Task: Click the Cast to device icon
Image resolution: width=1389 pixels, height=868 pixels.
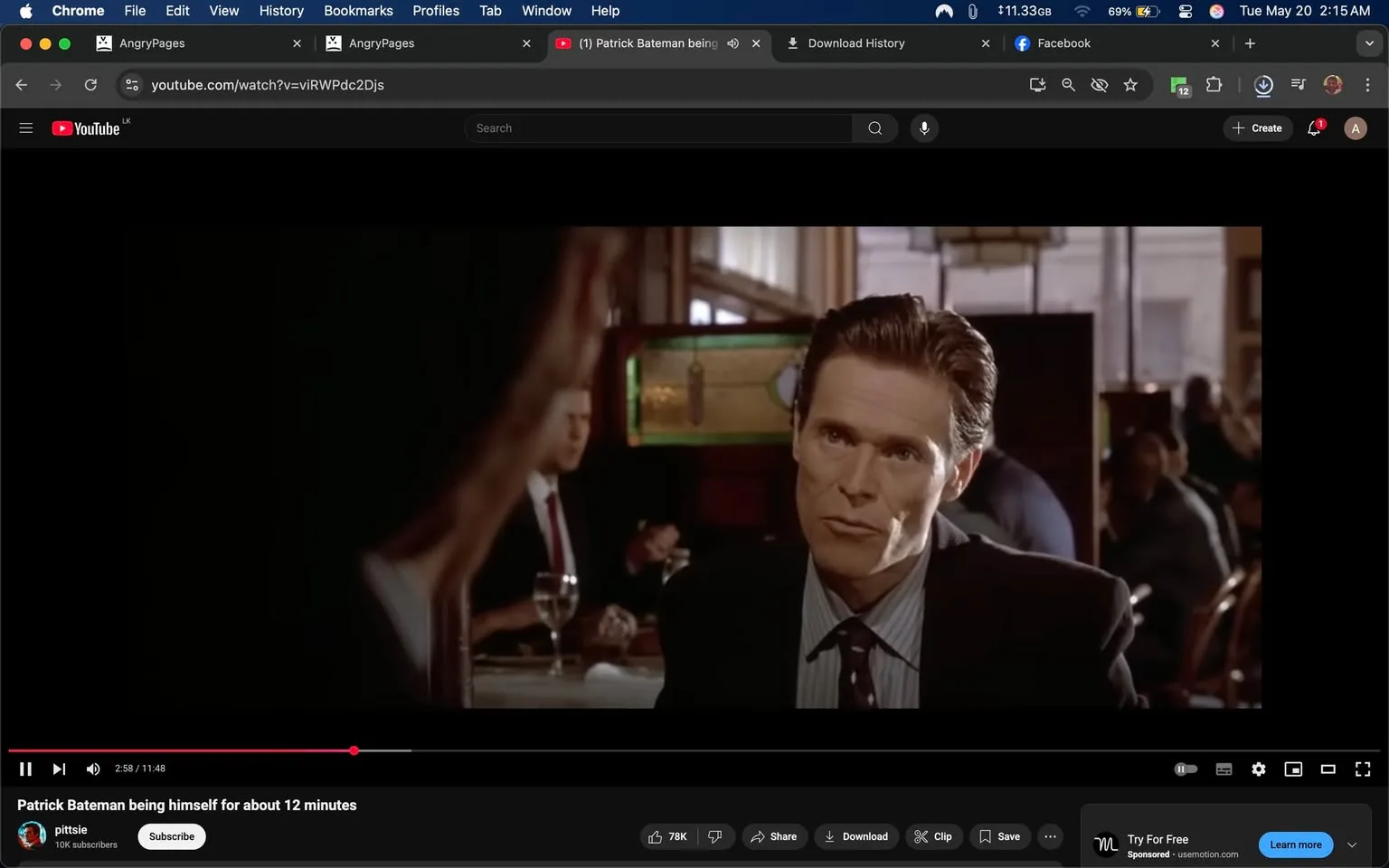Action: pos(1037,84)
